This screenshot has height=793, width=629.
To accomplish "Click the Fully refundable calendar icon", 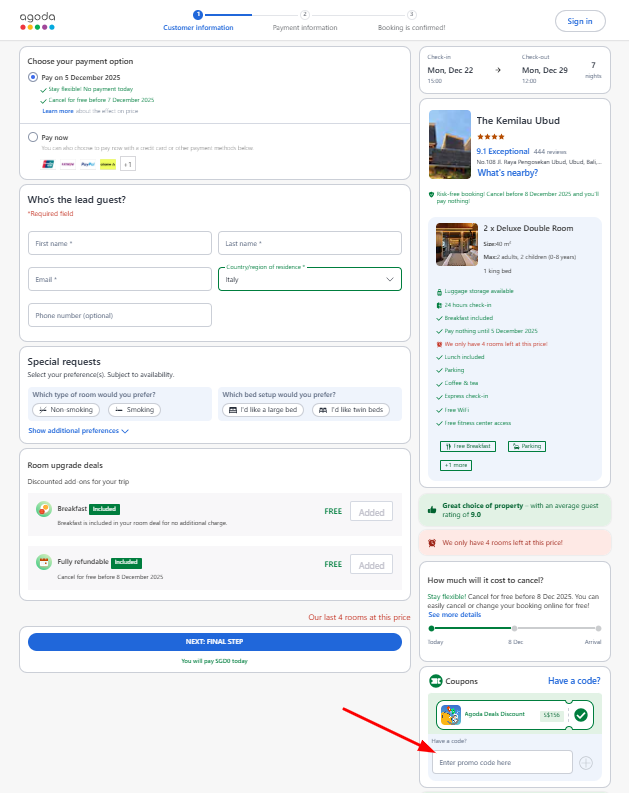I will coord(44,562).
